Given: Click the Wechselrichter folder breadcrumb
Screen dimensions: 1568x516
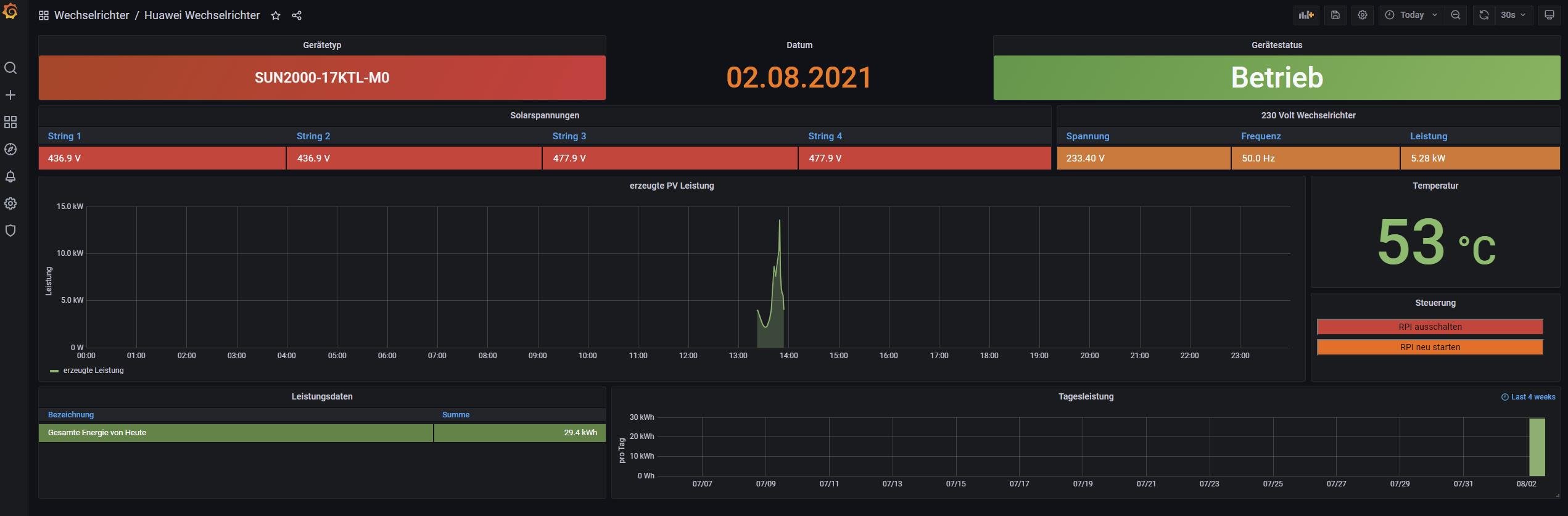Looking at the screenshot, I should coord(91,15).
